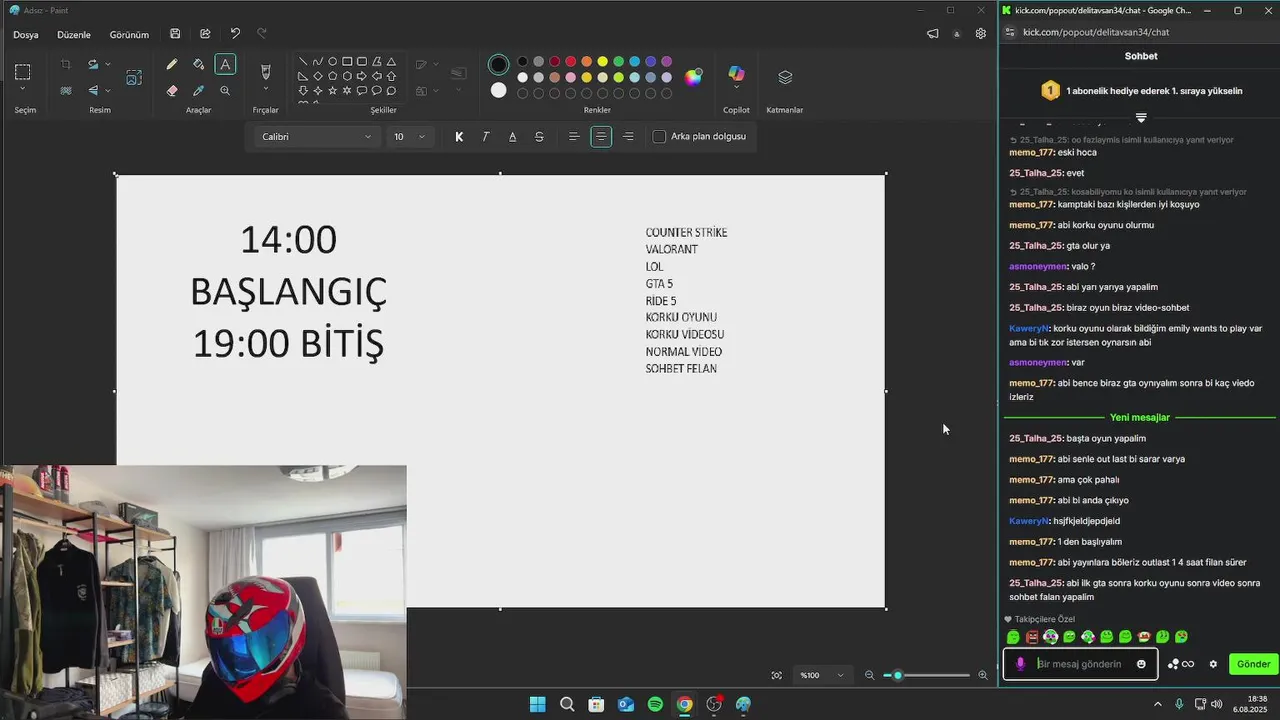Click the chat message input field
Screen dimensions: 1280x720
[x=1080, y=664]
